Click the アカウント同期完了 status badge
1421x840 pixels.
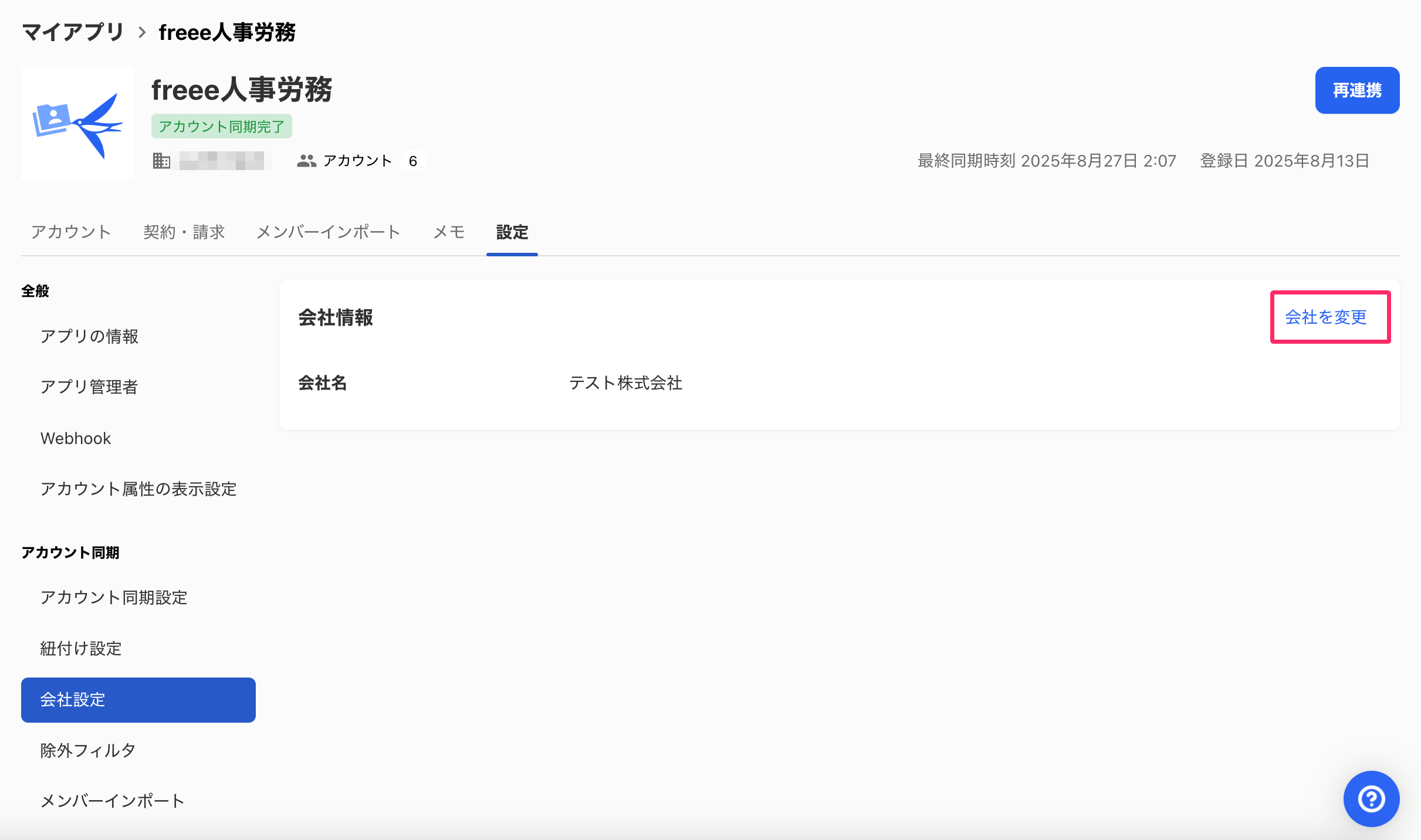(x=222, y=126)
